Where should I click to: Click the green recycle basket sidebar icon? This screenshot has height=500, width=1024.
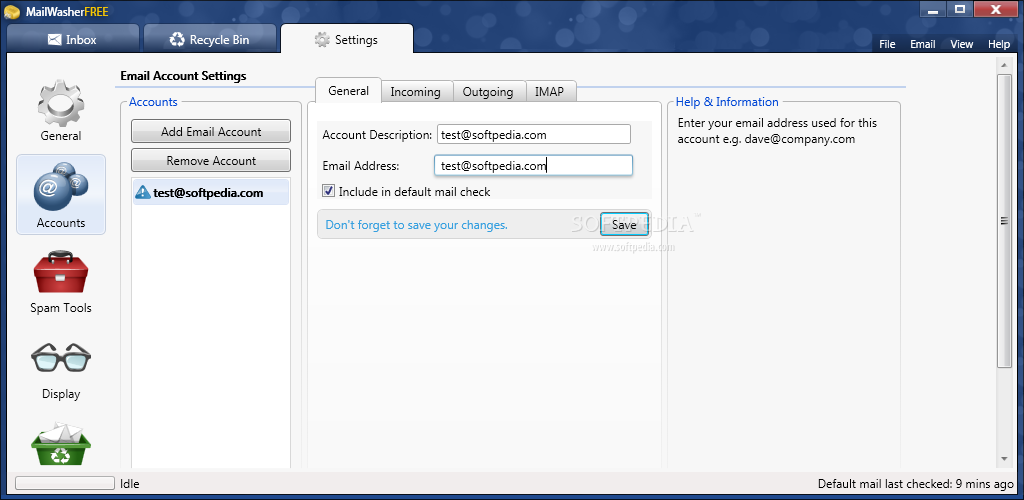pyautogui.click(x=61, y=444)
